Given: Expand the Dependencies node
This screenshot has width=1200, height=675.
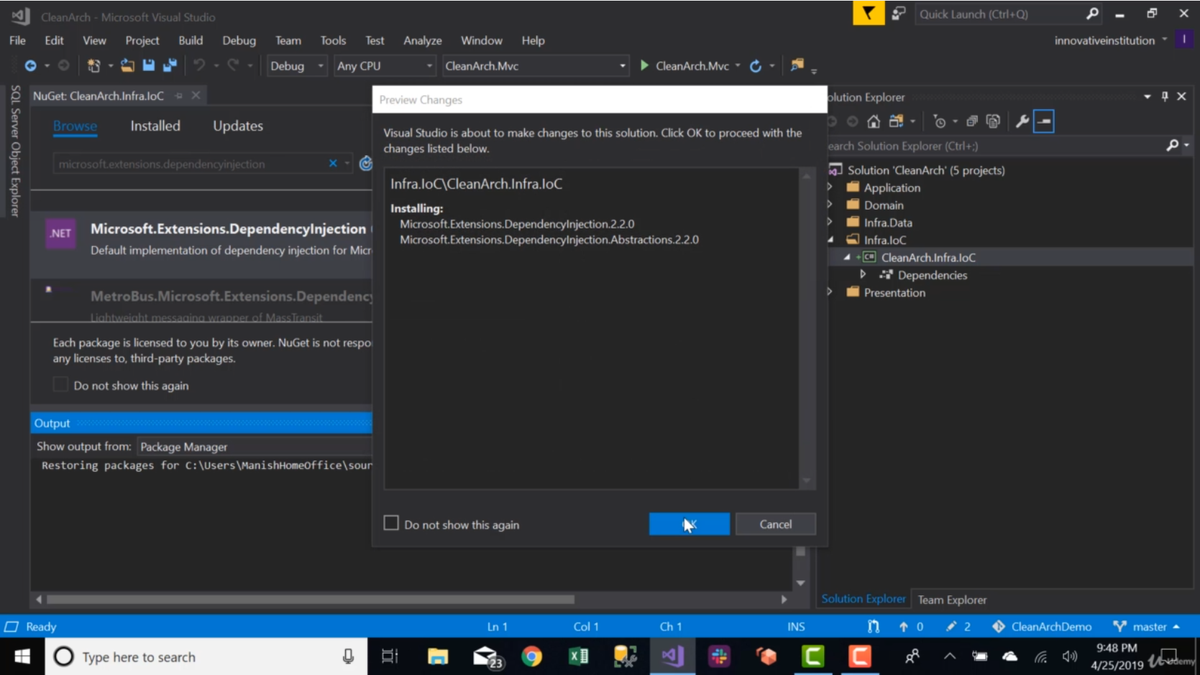Looking at the screenshot, I should coord(863,275).
